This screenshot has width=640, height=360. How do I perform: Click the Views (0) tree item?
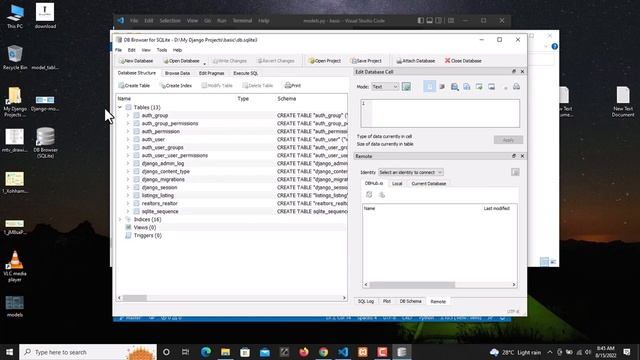tap(144, 227)
